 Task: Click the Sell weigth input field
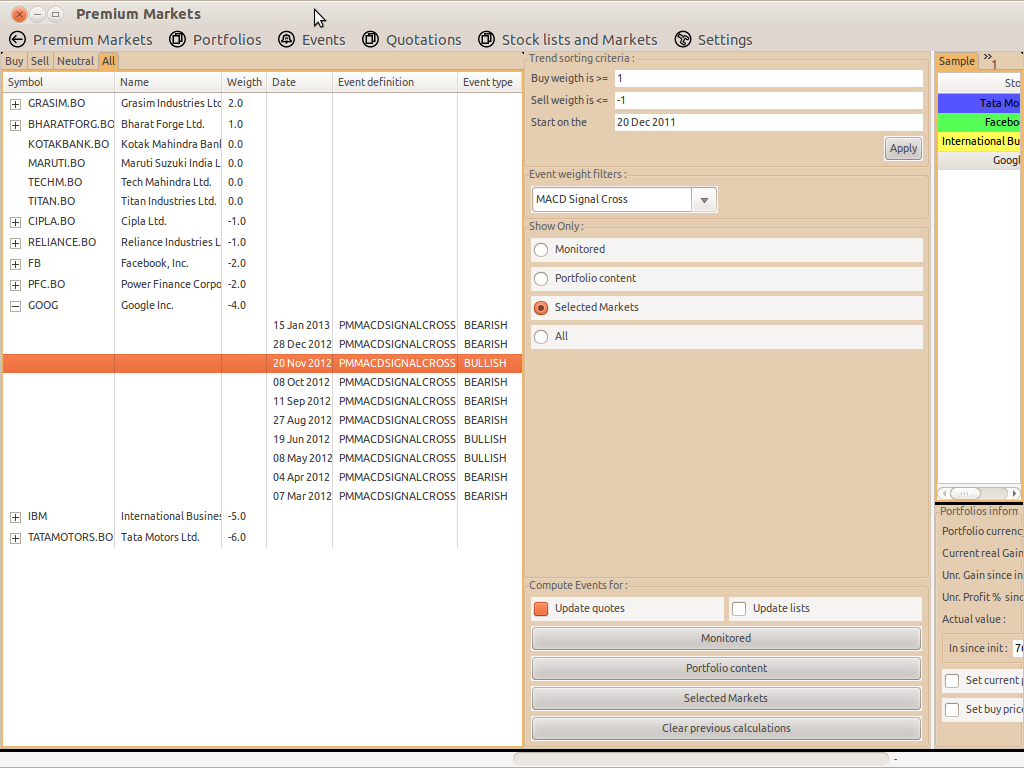[x=769, y=101]
